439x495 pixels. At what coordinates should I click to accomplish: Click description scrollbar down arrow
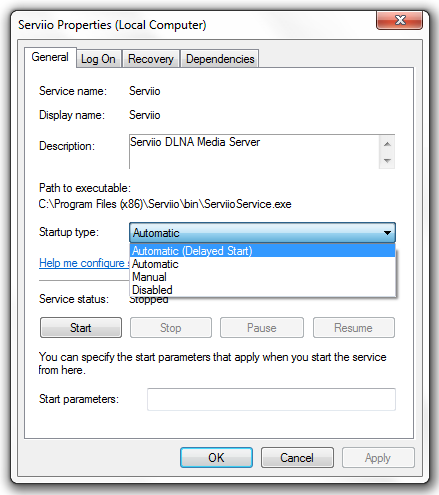click(x=387, y=161)
